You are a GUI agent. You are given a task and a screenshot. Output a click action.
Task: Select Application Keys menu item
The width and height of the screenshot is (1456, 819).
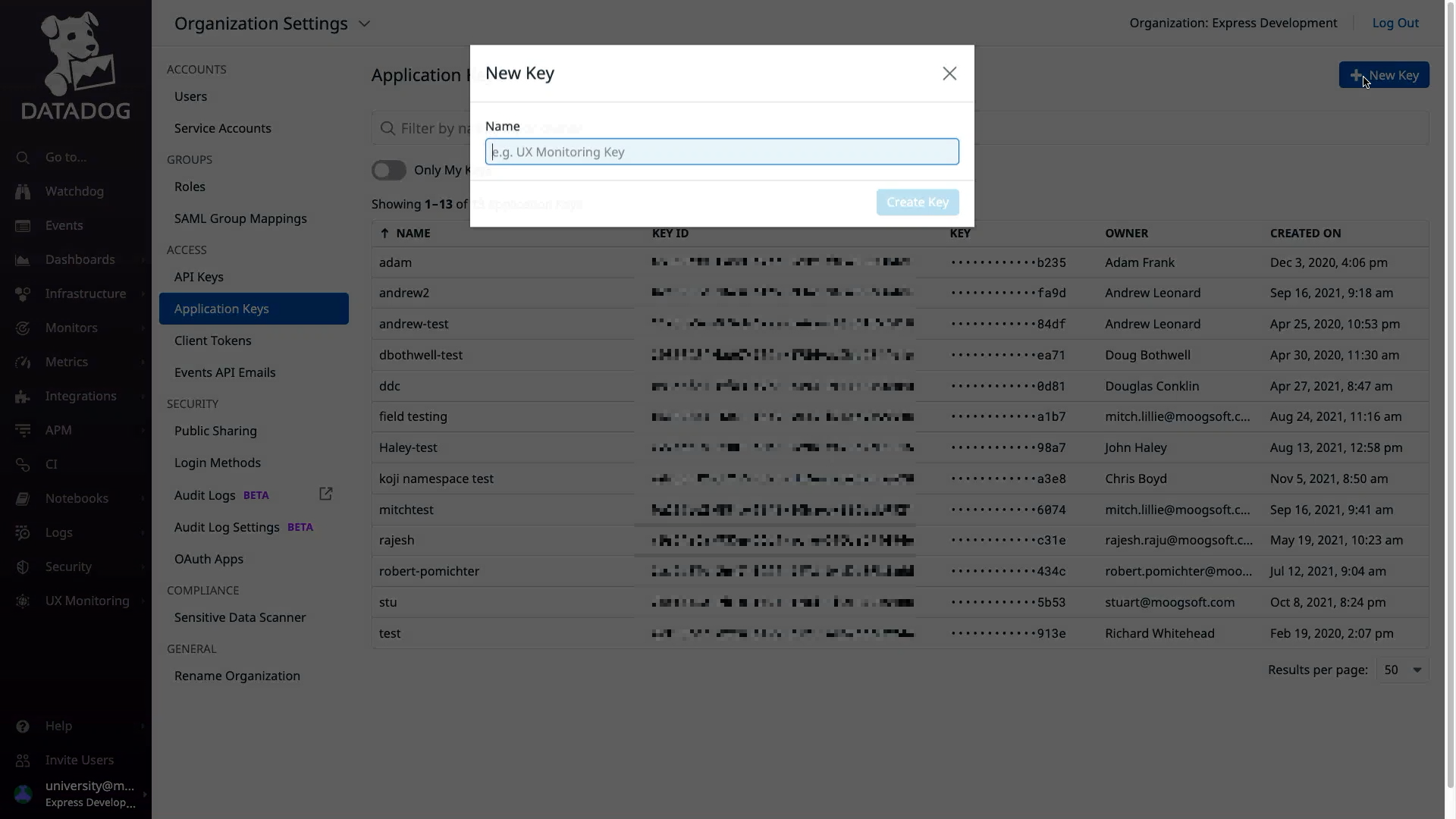click(254, 309)
